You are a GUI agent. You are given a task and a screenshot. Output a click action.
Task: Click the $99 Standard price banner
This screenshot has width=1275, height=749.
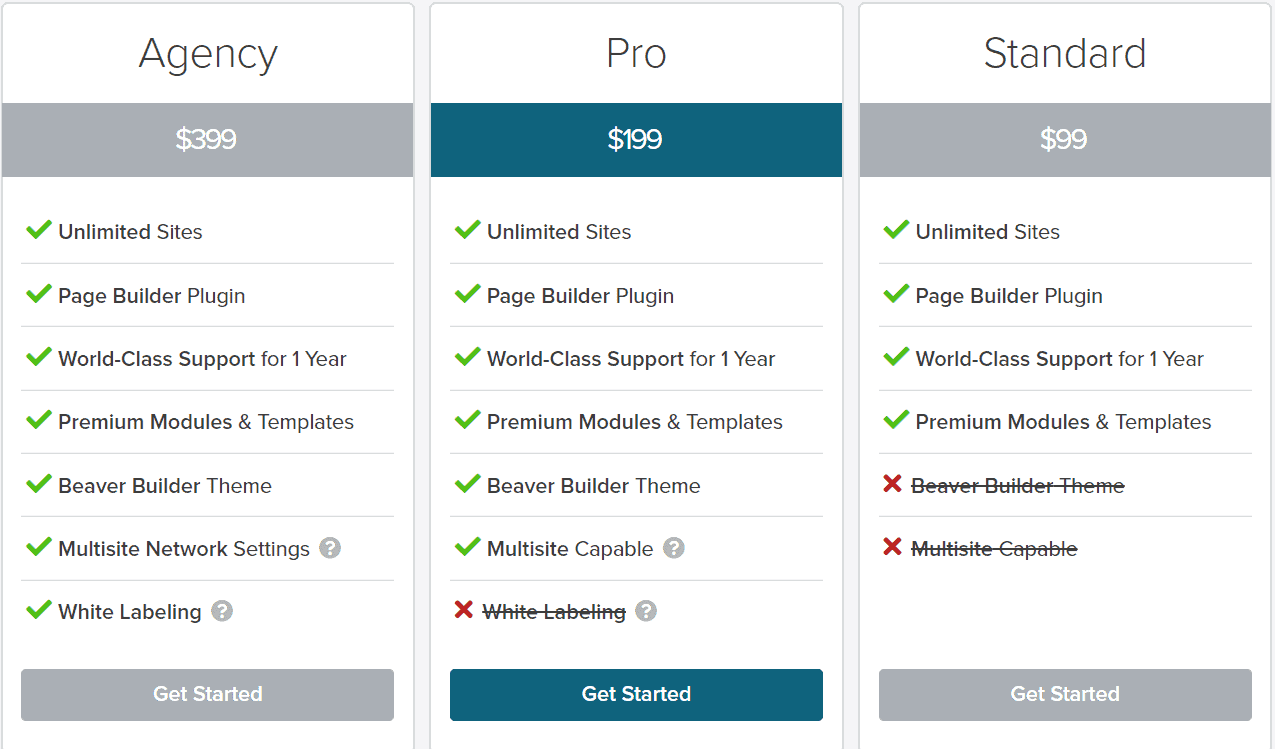(x=1065, y=140)
